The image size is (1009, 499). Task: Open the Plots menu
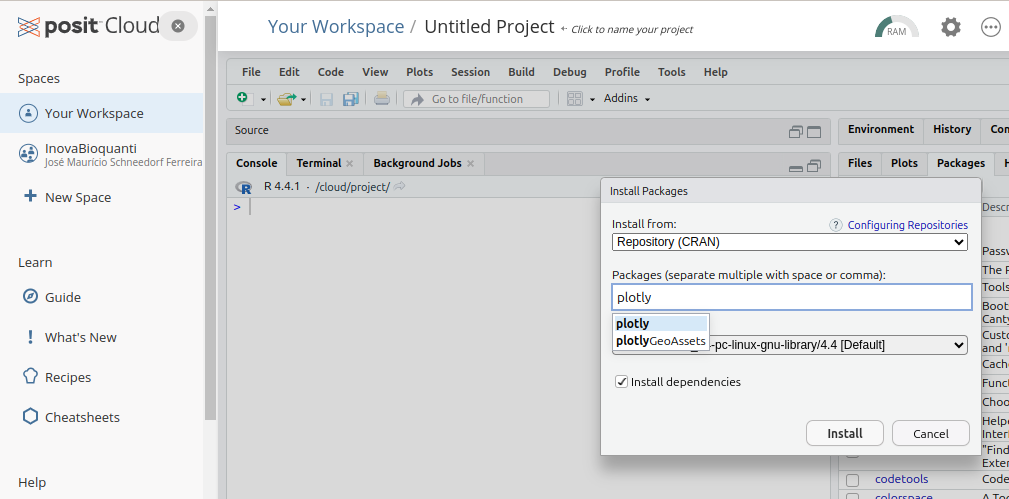coord(420,72)
